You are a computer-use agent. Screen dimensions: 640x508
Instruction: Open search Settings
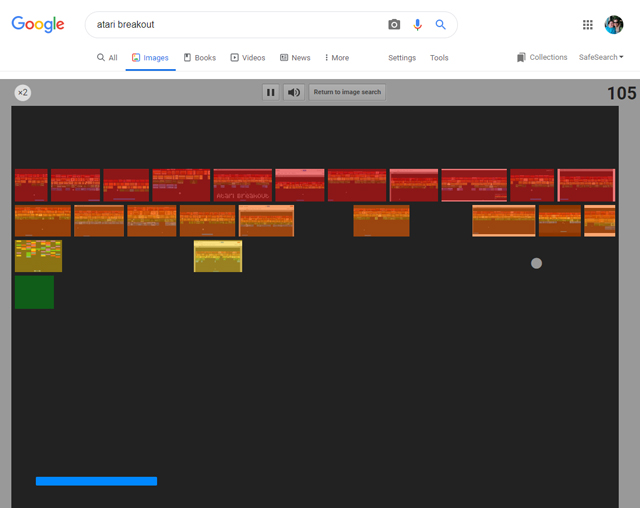402,58
